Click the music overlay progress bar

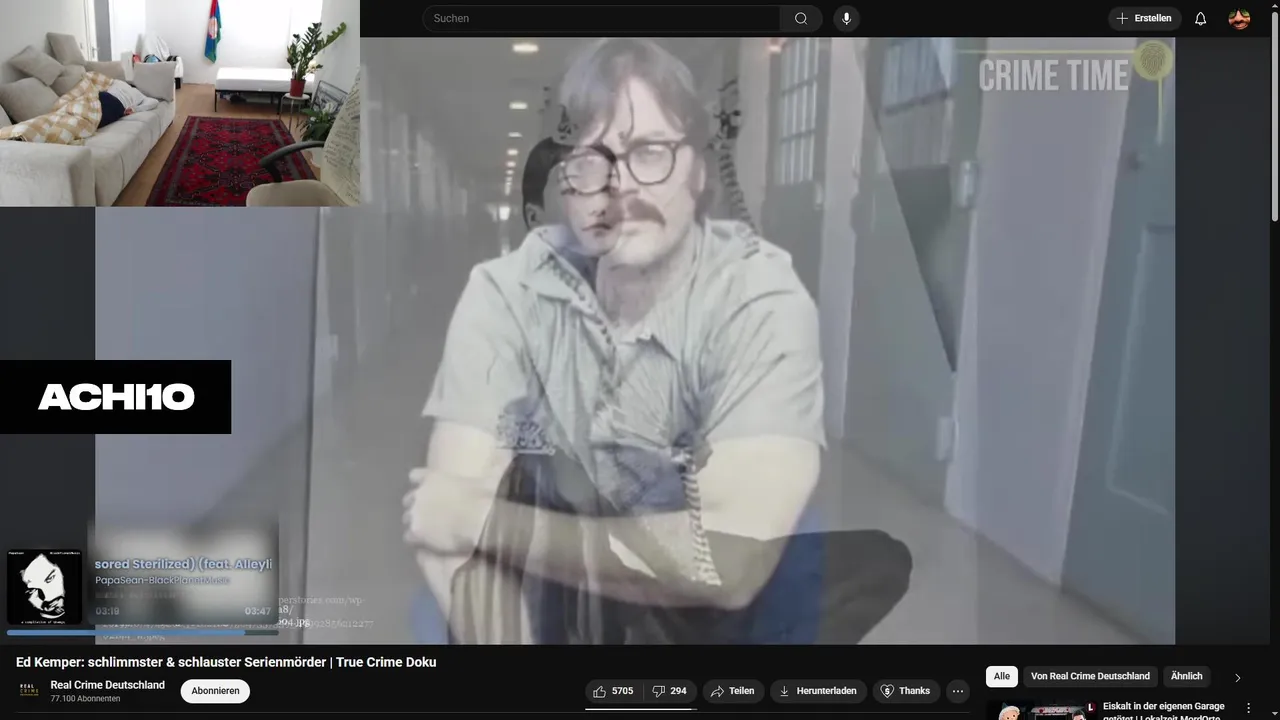pos(143,632)
